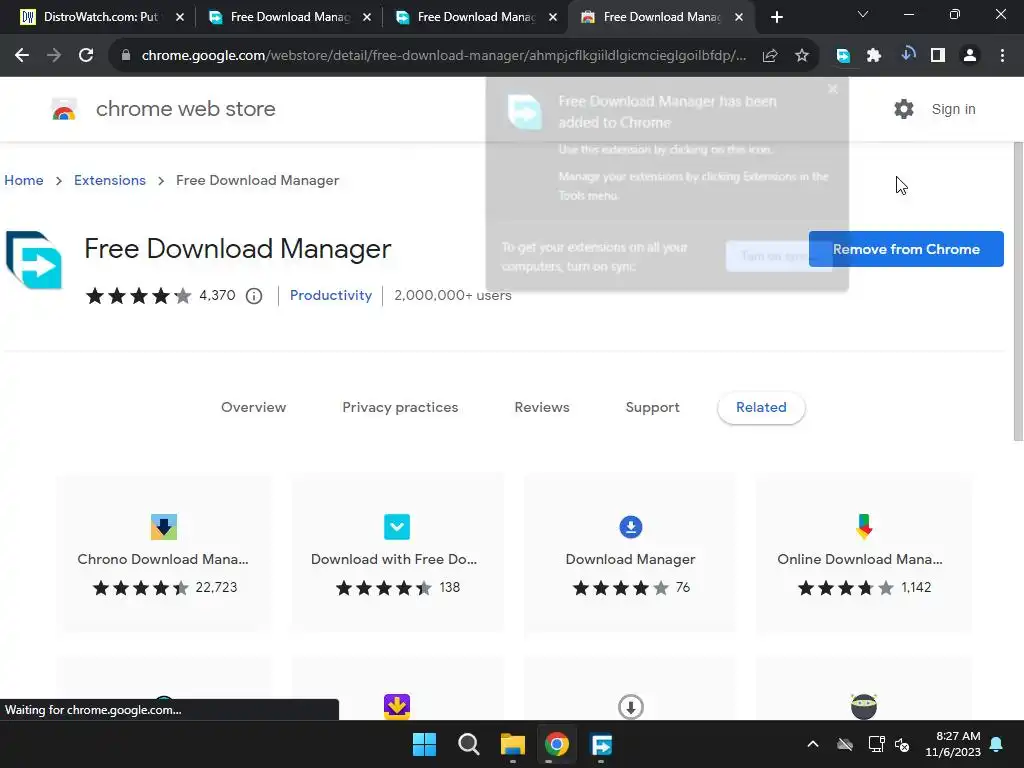The image size is (1024, 768).
Task: Open File Explorer from the taskbar
Action: pos(513,744)
